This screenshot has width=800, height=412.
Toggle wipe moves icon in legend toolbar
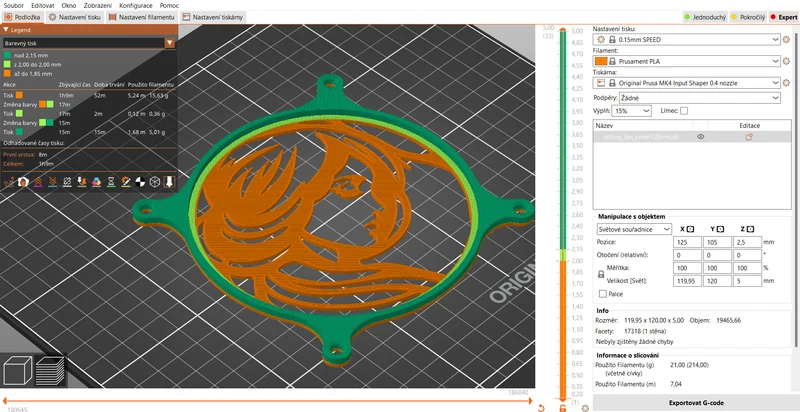pyautogui.click(x=23, y=182)
